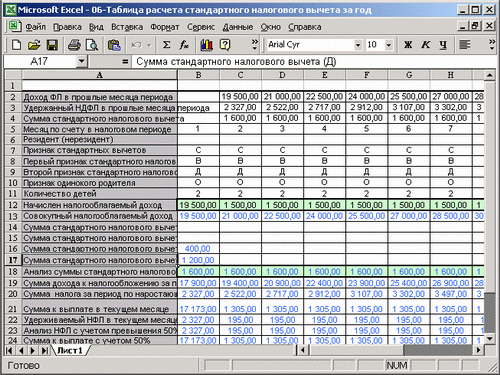This screenshot has height=375, width=500.
Task: Toggle italic formatting (К)
Action: 425,45
